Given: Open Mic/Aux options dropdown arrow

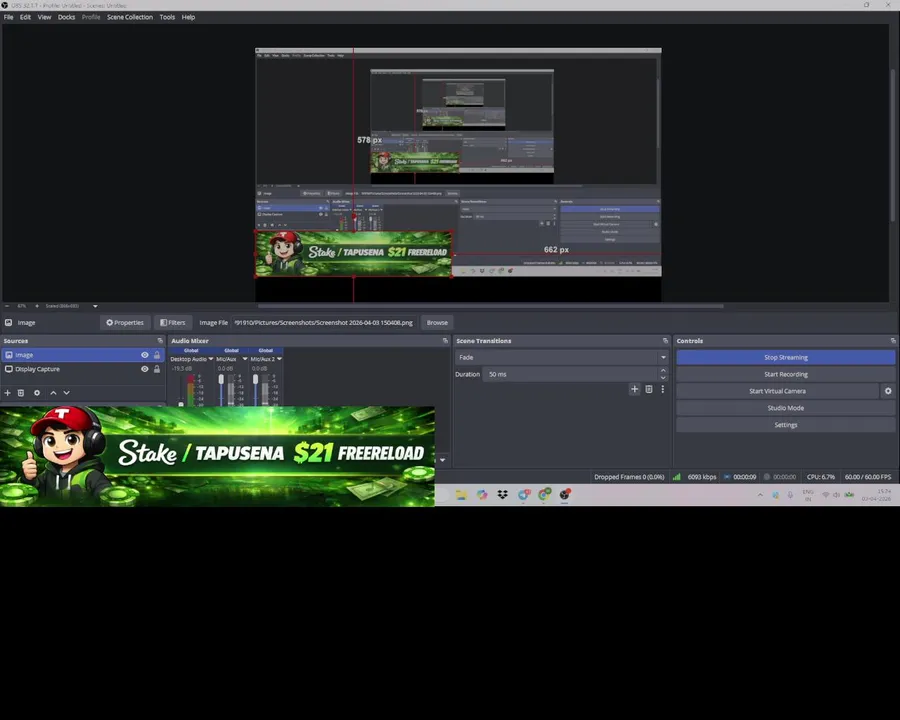Looking at the screenshot, I should (245, 359).
